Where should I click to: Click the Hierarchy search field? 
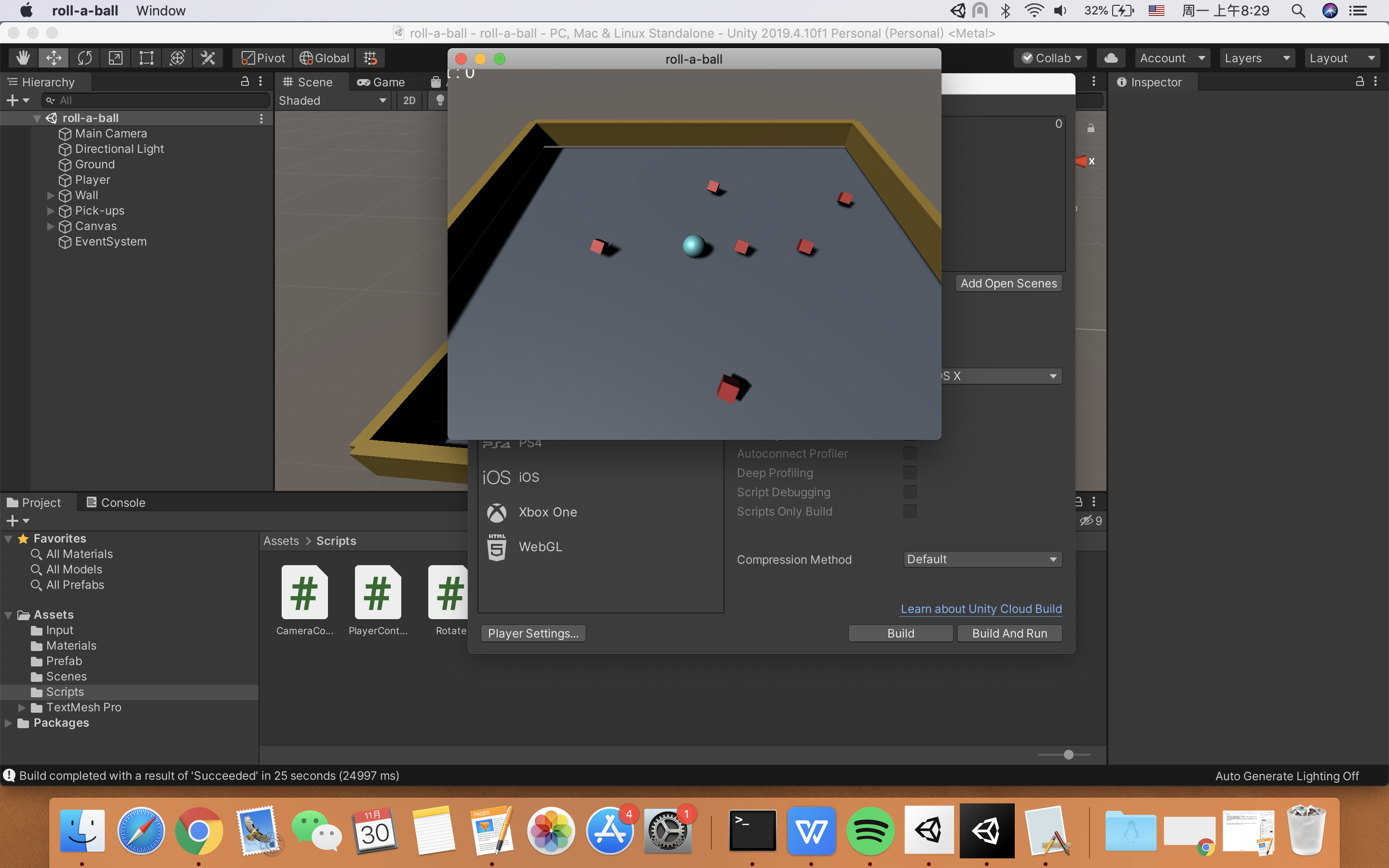(156, 100)
